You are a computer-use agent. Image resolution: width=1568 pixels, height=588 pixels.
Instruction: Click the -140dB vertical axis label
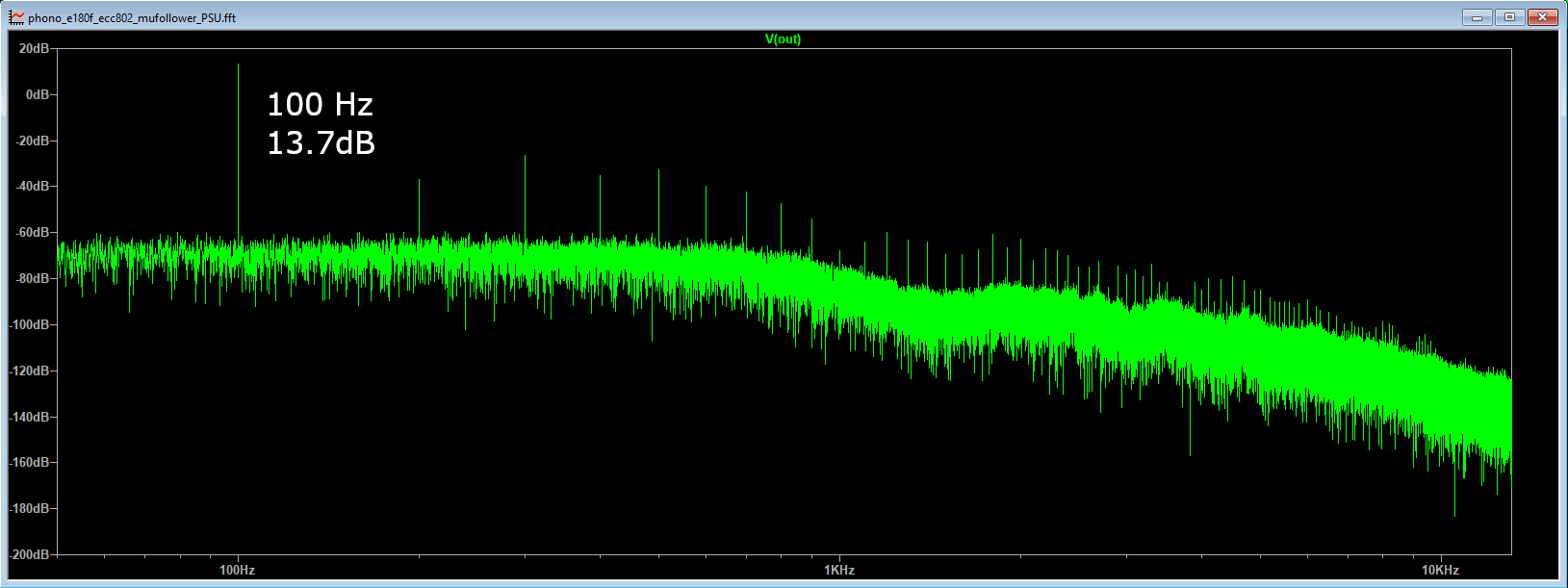tap(30, 417)
